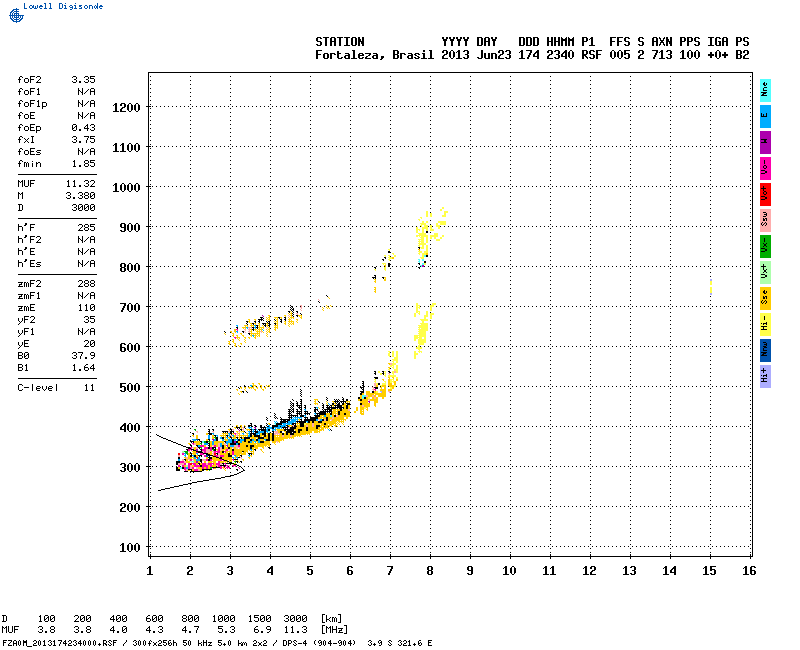The height and width of the screenshot is (650, 800).
Task: Click the M value 3.380
Action: click(x=81, y=196)
